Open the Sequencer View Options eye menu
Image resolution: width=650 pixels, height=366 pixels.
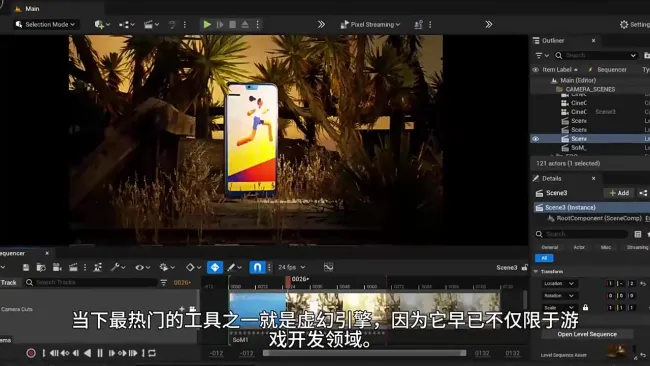[142, 267]
